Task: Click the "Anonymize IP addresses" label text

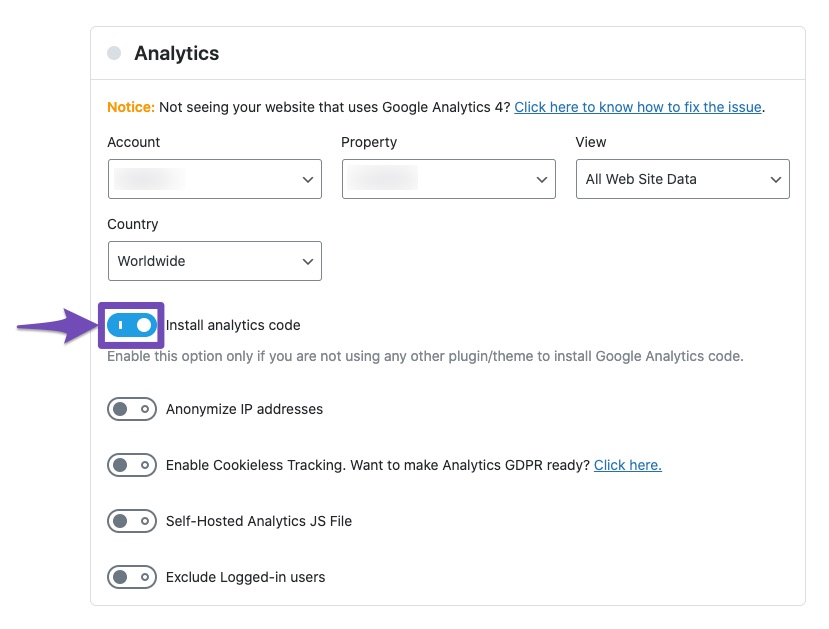Action: [244, 409]
